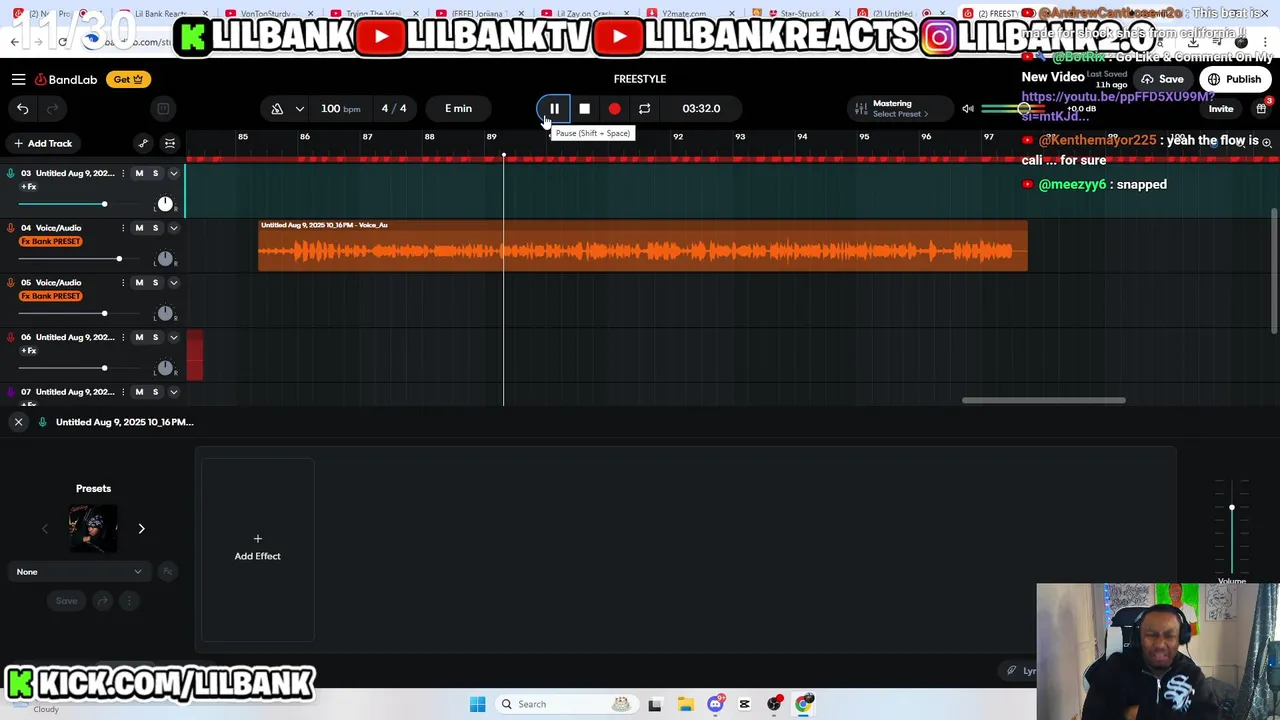Add Fx to track 03
The image size is (1280, 720).
pos(28,187)
